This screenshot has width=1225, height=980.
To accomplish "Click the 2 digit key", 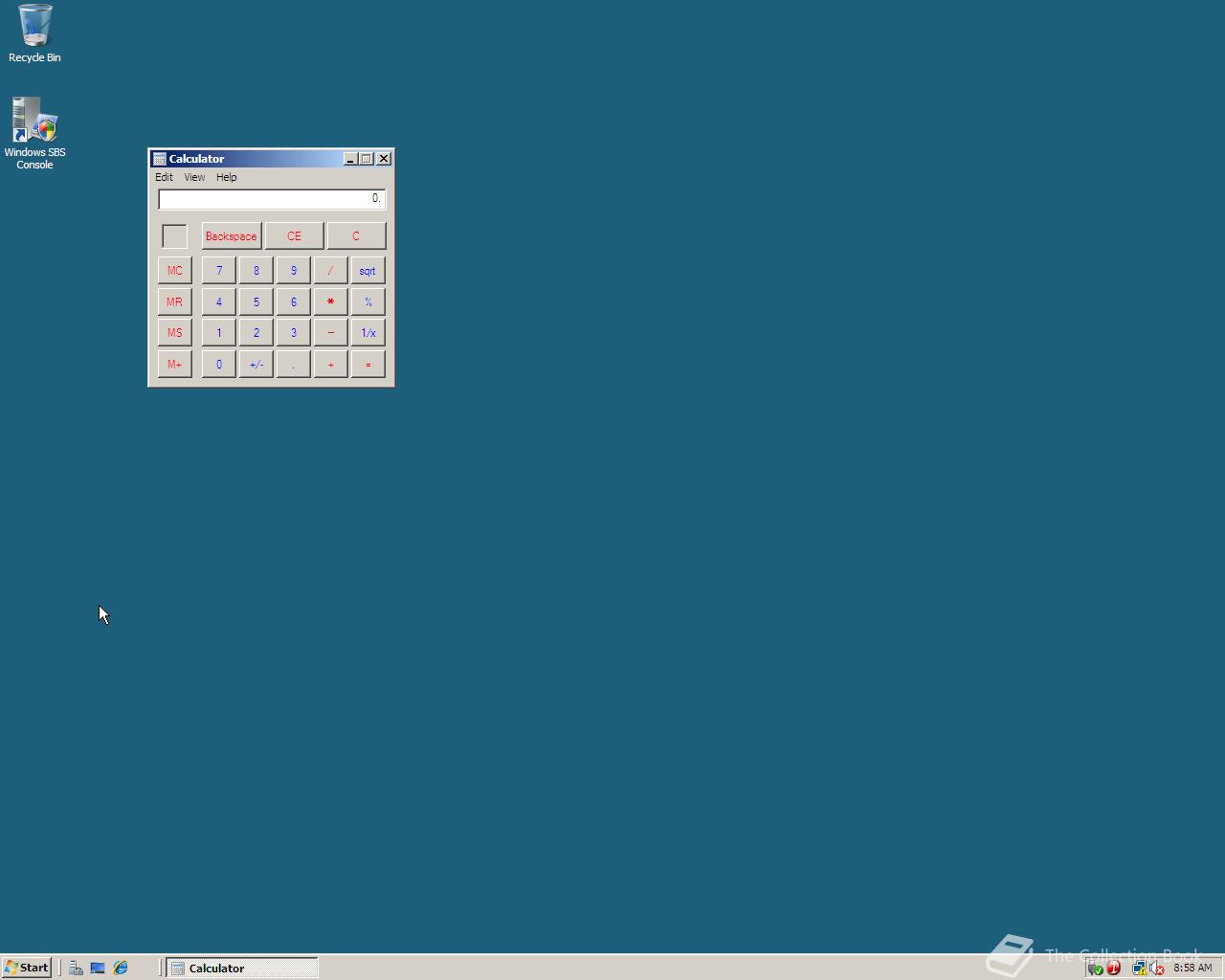I will (x=256, y=333).
